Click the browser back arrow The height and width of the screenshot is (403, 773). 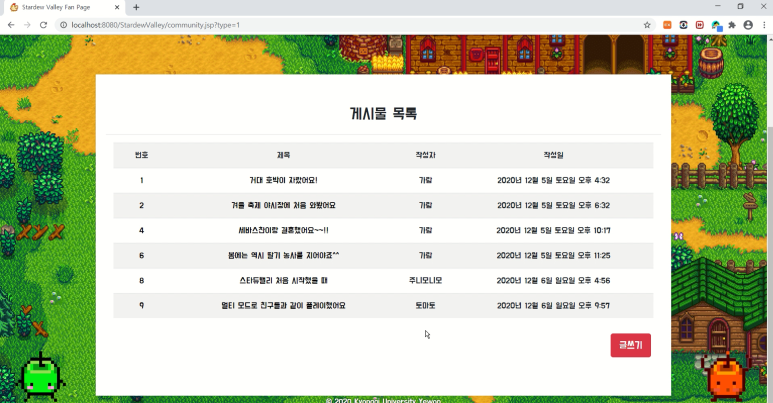(11, 25)
